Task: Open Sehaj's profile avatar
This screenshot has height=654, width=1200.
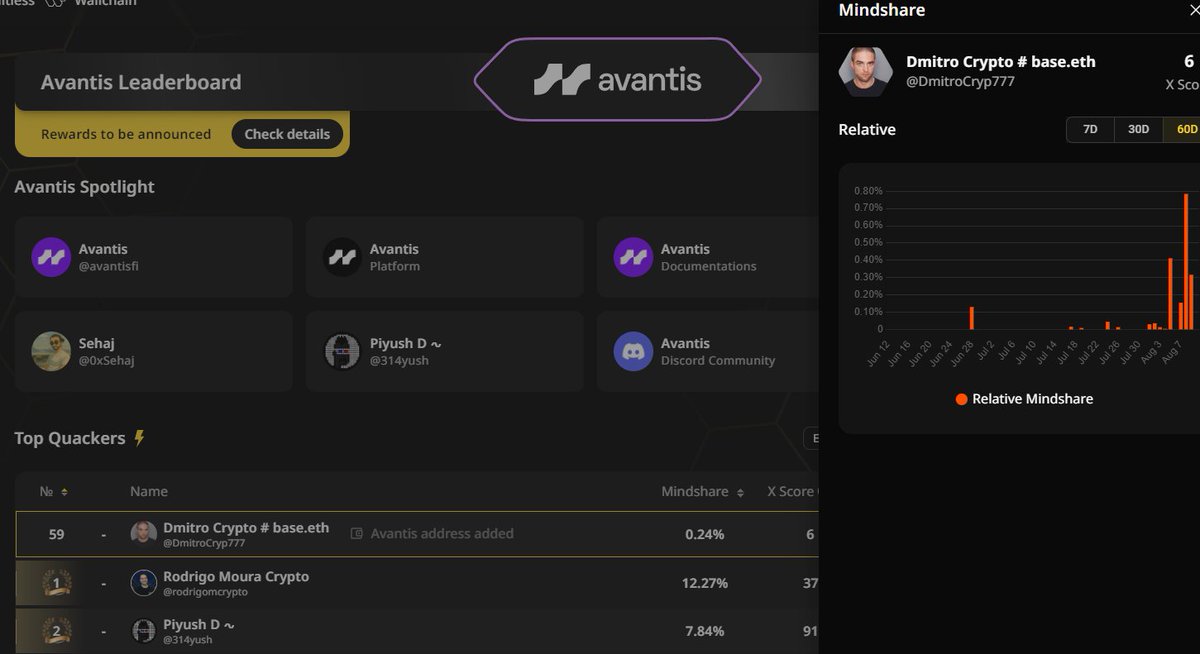Action: (x=51, y=351)
